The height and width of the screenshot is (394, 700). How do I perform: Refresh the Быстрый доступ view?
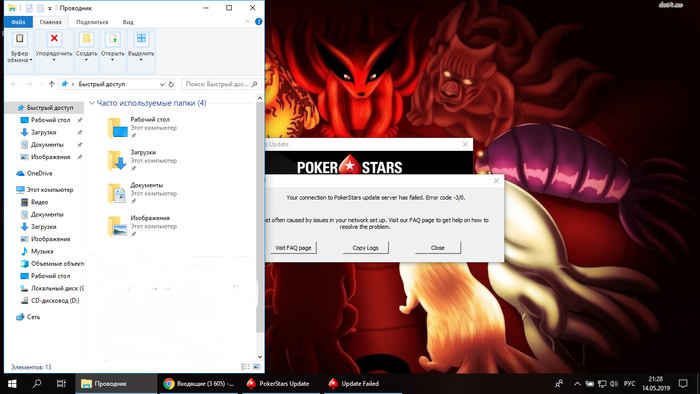pyautogui.click(x=171, y=84)
